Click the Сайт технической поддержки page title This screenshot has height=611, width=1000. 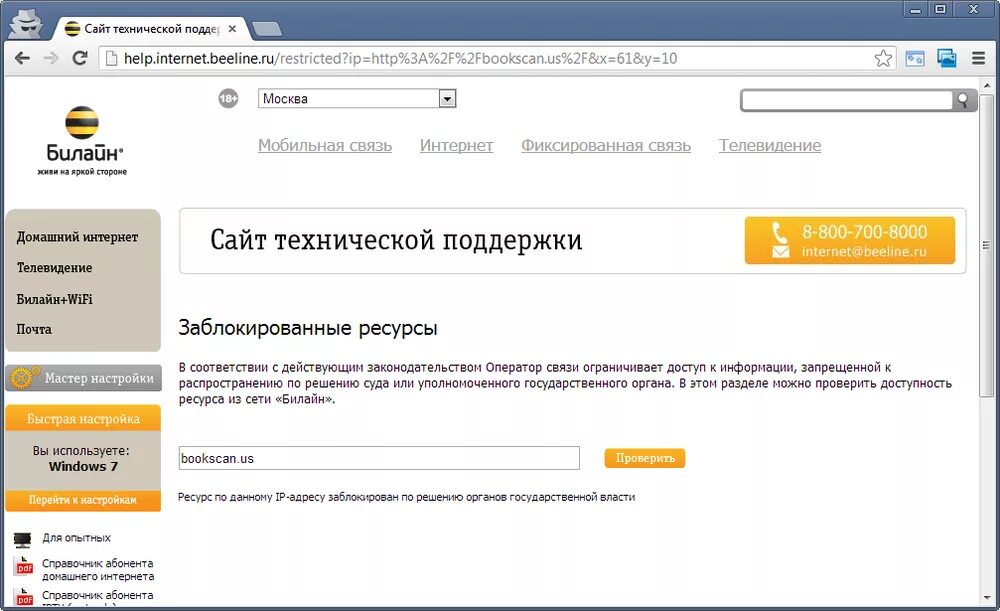tap(396, 240)
